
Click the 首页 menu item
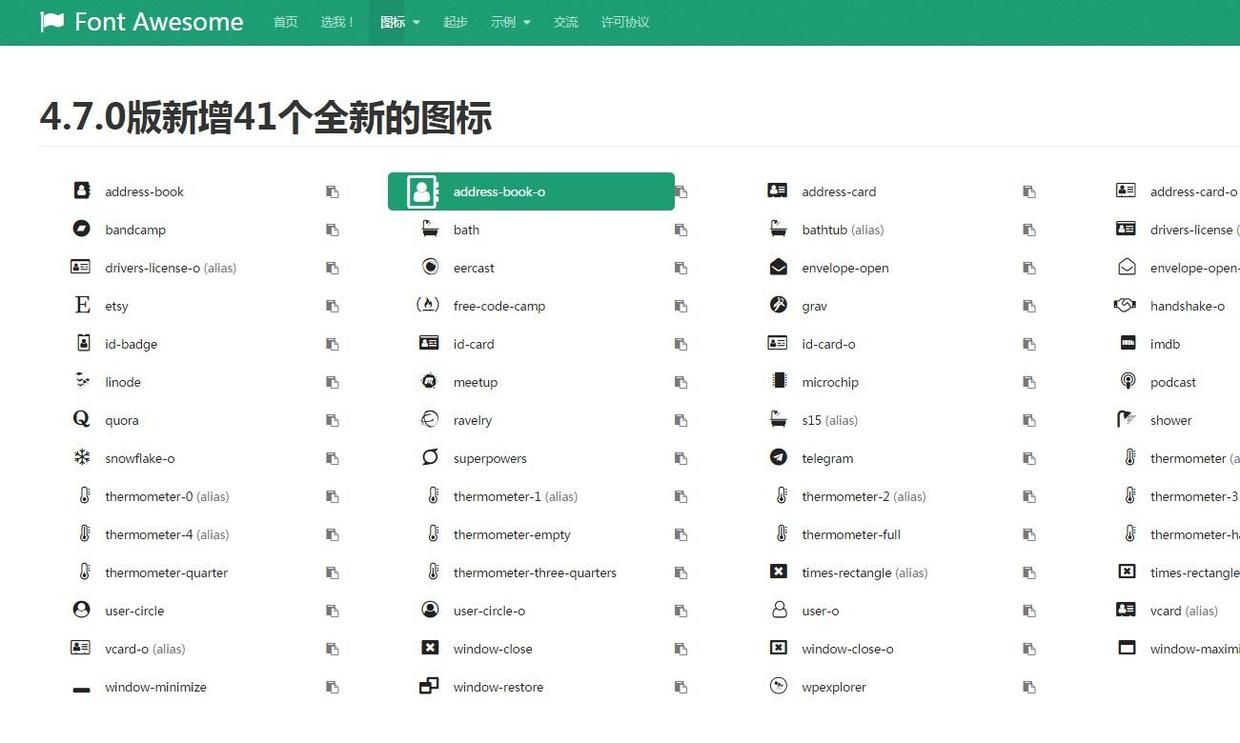pos(285,21)
